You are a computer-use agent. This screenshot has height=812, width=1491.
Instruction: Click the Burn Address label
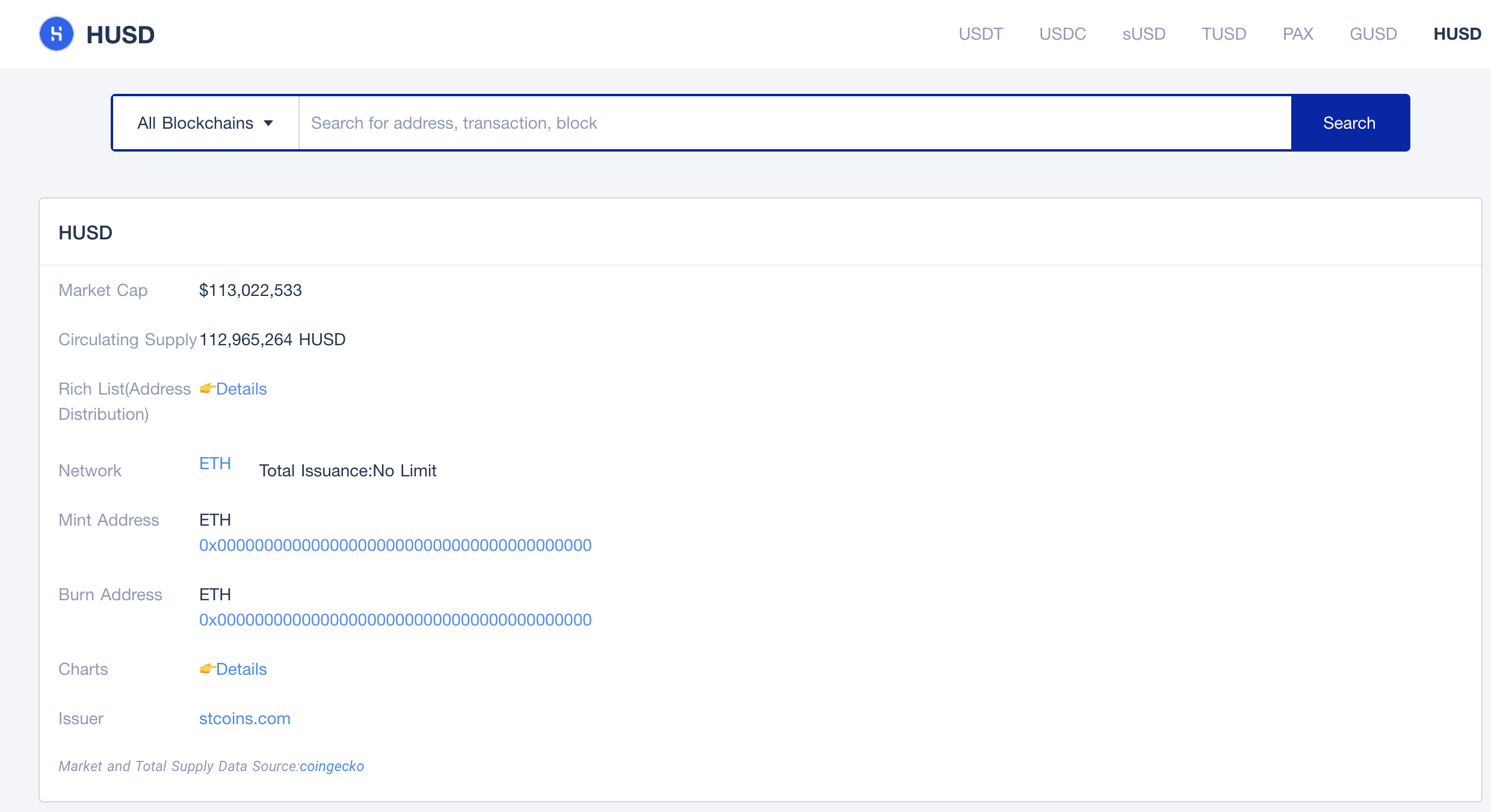tap(110, 595)
